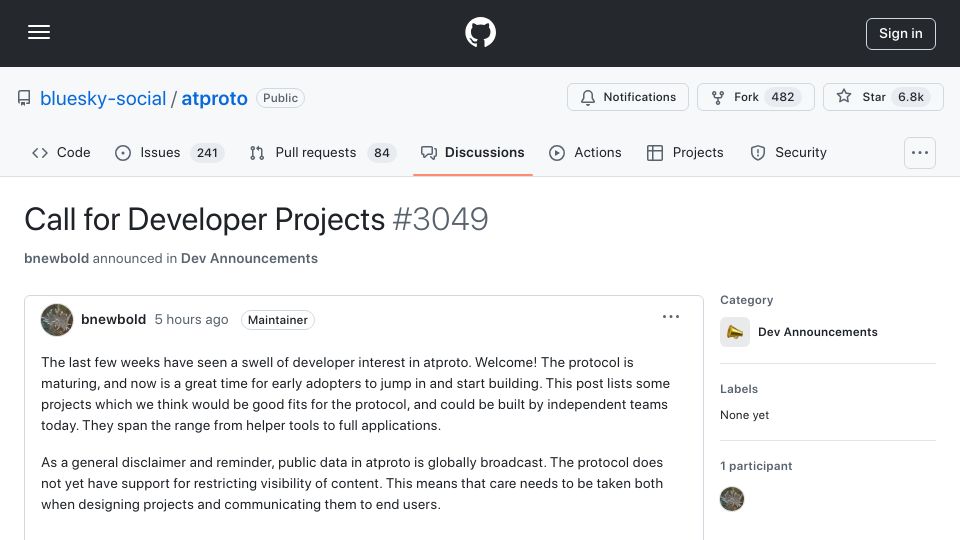Click the fork icon on Fork button
The width and height of the screenshot is (960, 540).
click(x=718, y=97)
